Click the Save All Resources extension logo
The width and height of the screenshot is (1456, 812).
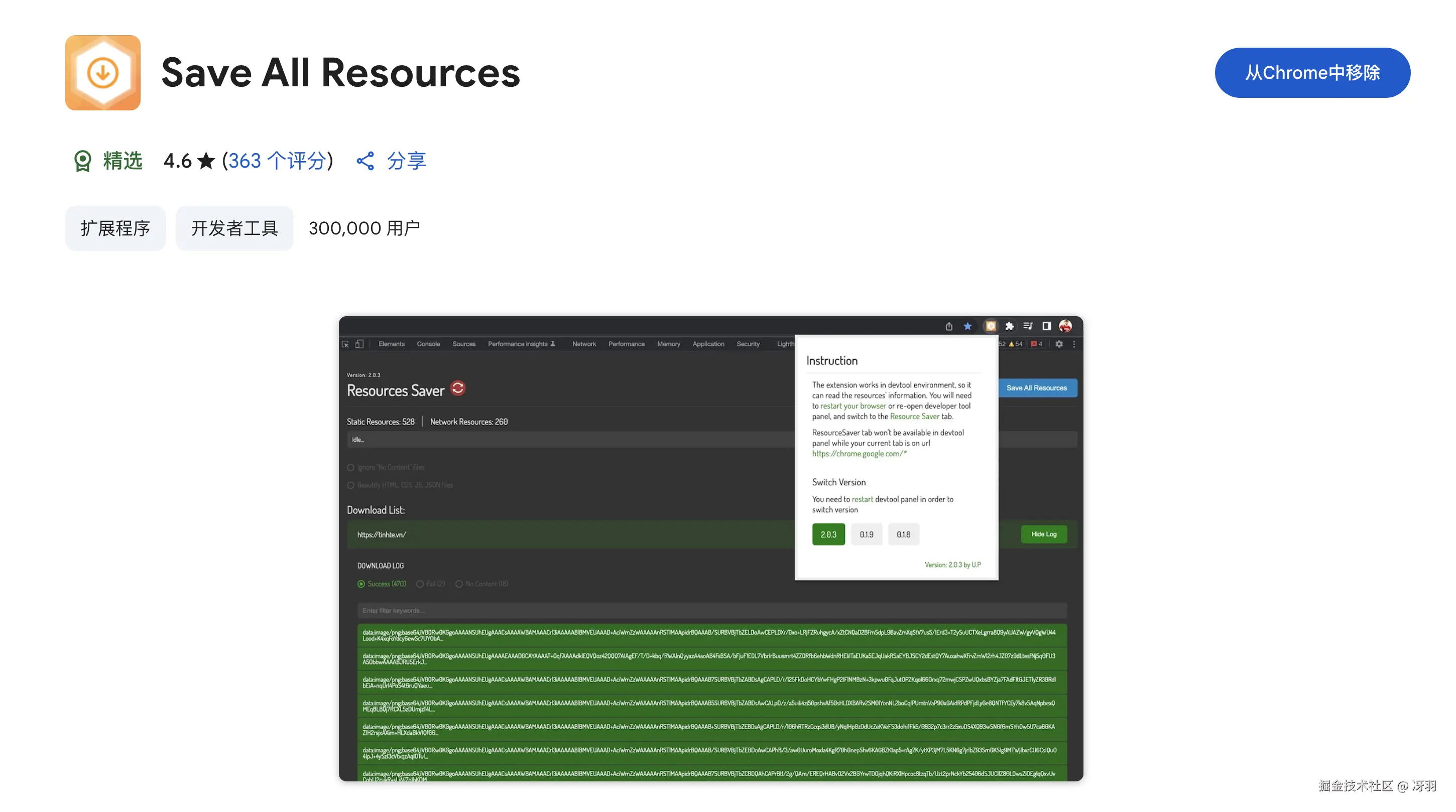click(102, 72)
